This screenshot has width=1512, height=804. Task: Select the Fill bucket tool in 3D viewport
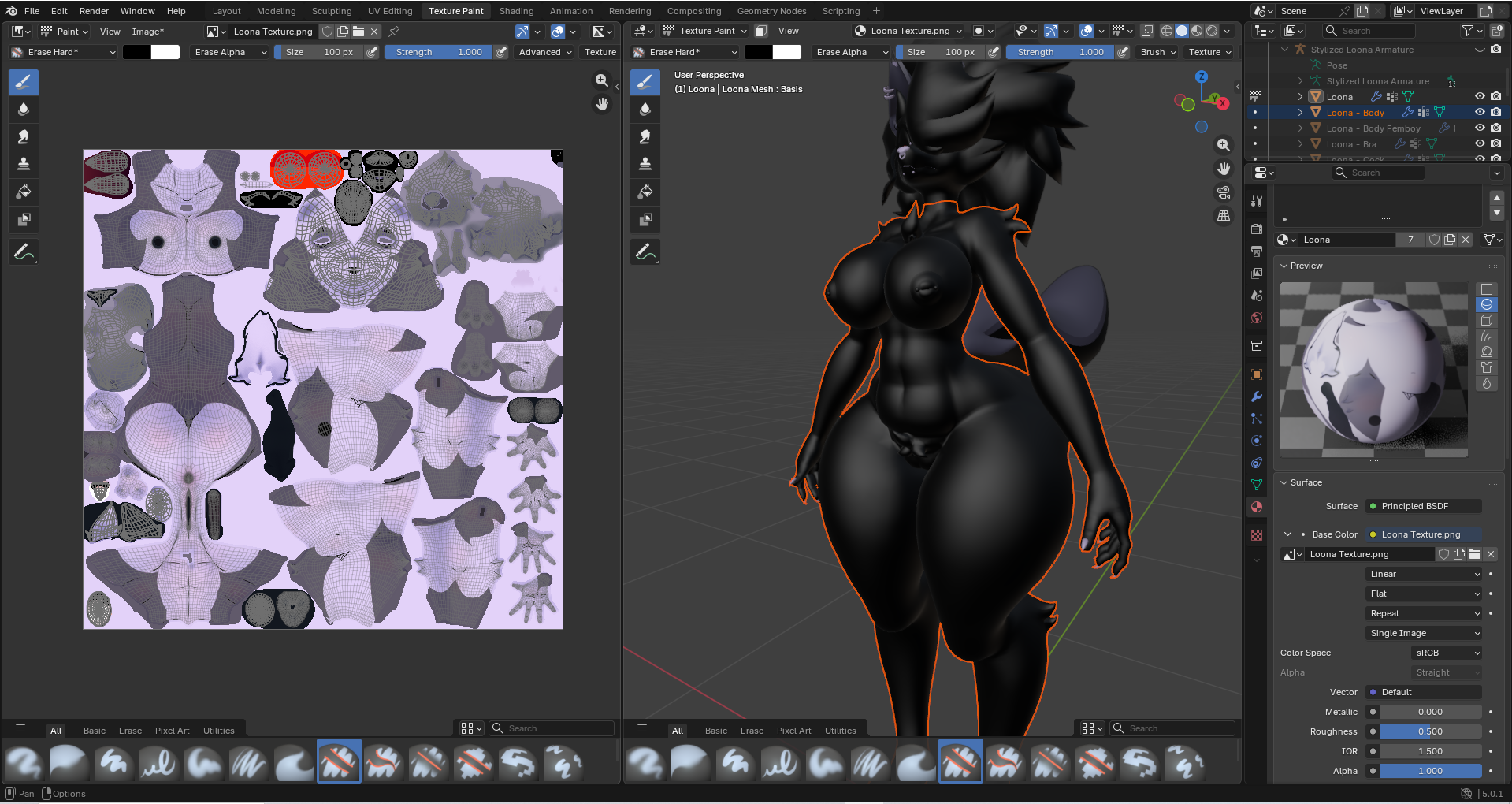click(x=645, y=192)
